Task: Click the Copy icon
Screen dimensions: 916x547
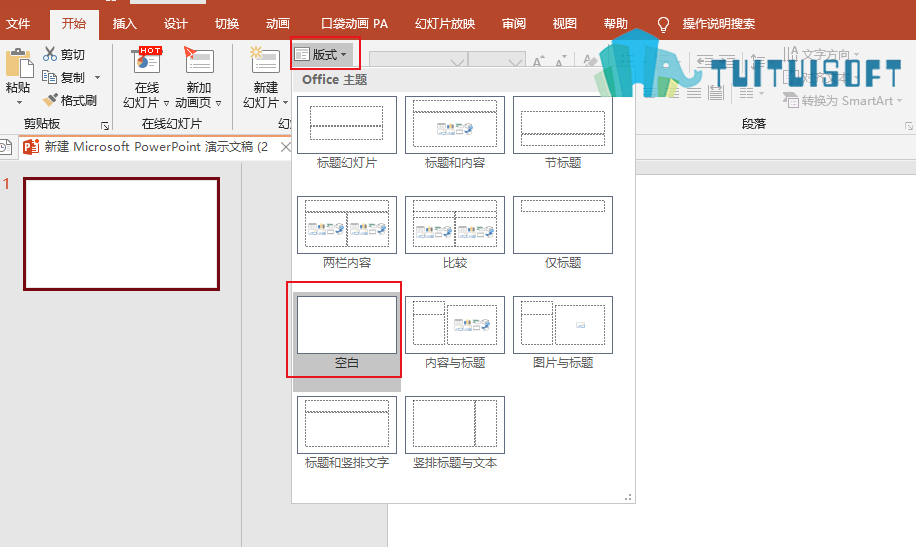Action: [50, 77]
